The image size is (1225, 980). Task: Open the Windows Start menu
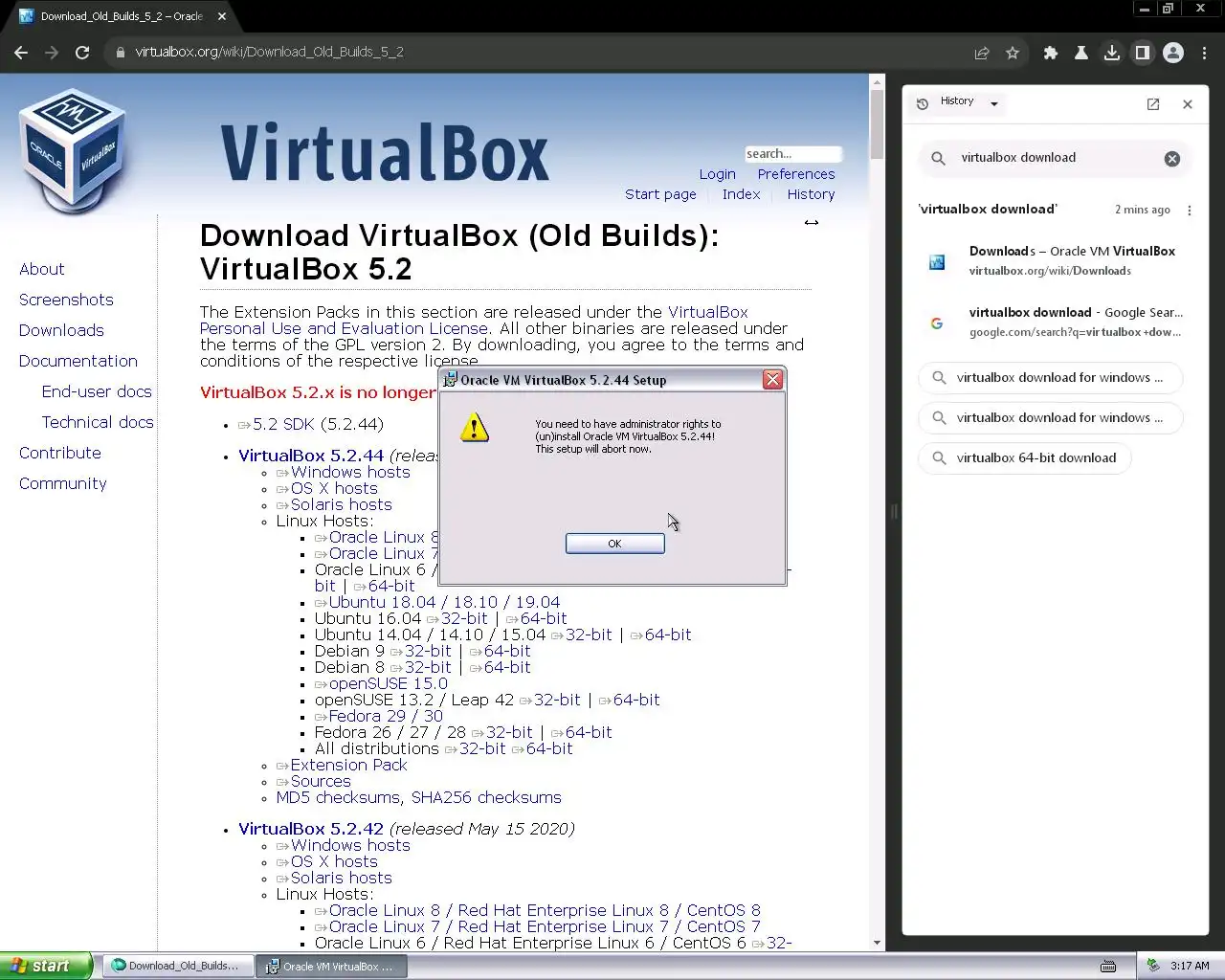click(x=46, y=966)
